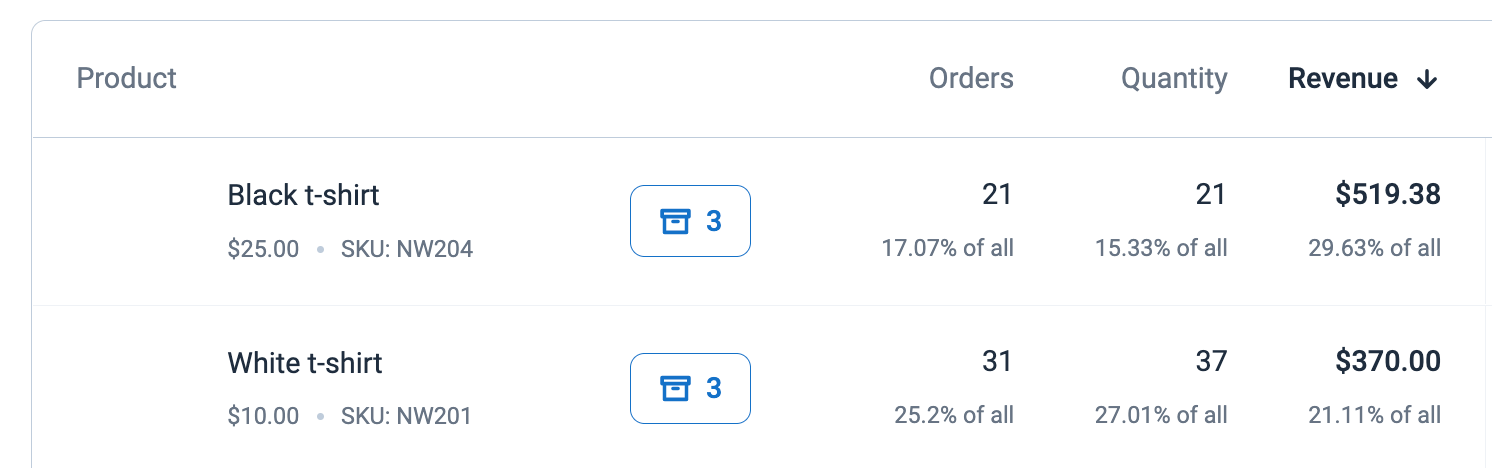
Task: Click the 15.33% of all quantity figure
Action: point(1161,248)
